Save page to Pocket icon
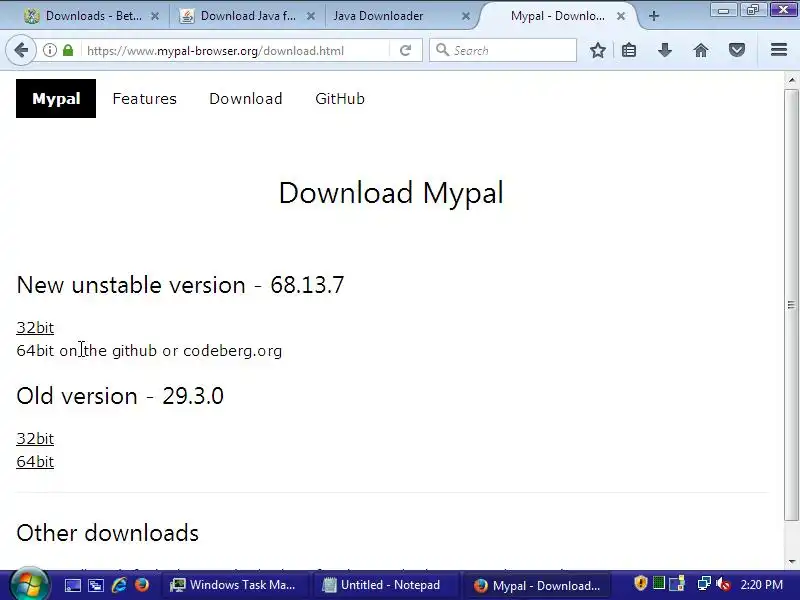This screenshot has width=800, height=600. pos(736,50)
